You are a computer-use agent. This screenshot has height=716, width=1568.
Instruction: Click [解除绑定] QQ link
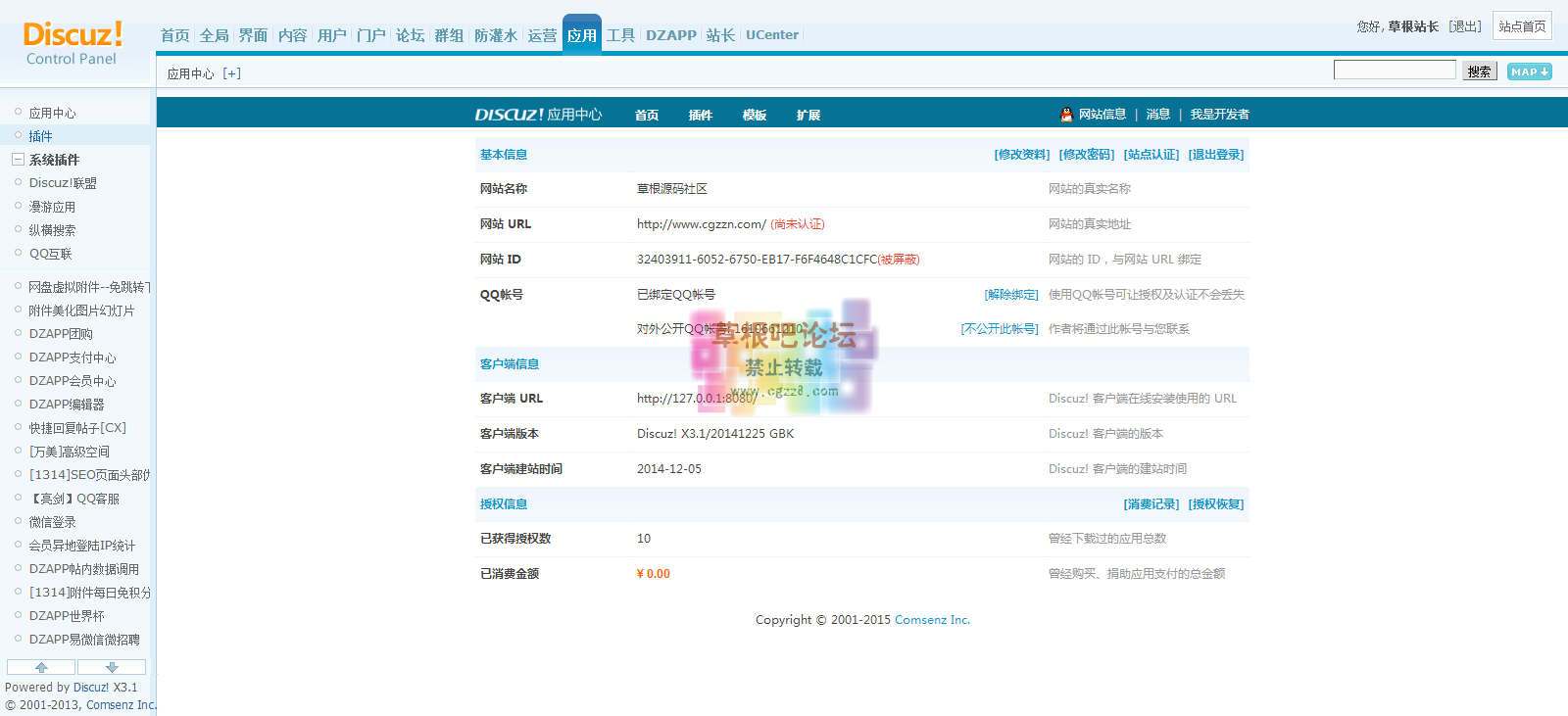click(1011, 295)
